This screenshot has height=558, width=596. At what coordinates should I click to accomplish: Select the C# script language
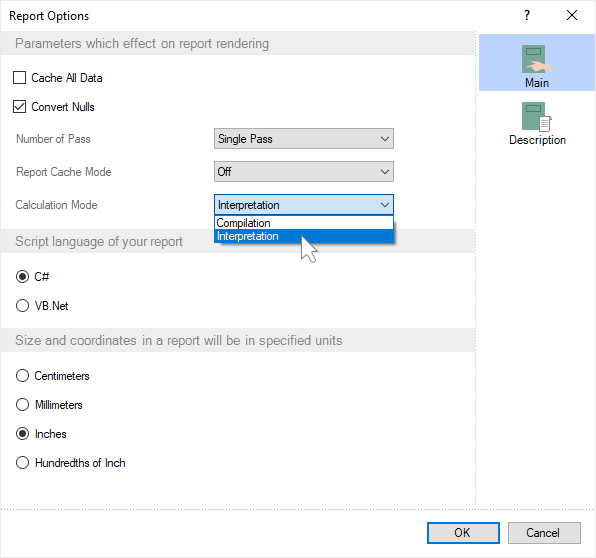(22, 276)
